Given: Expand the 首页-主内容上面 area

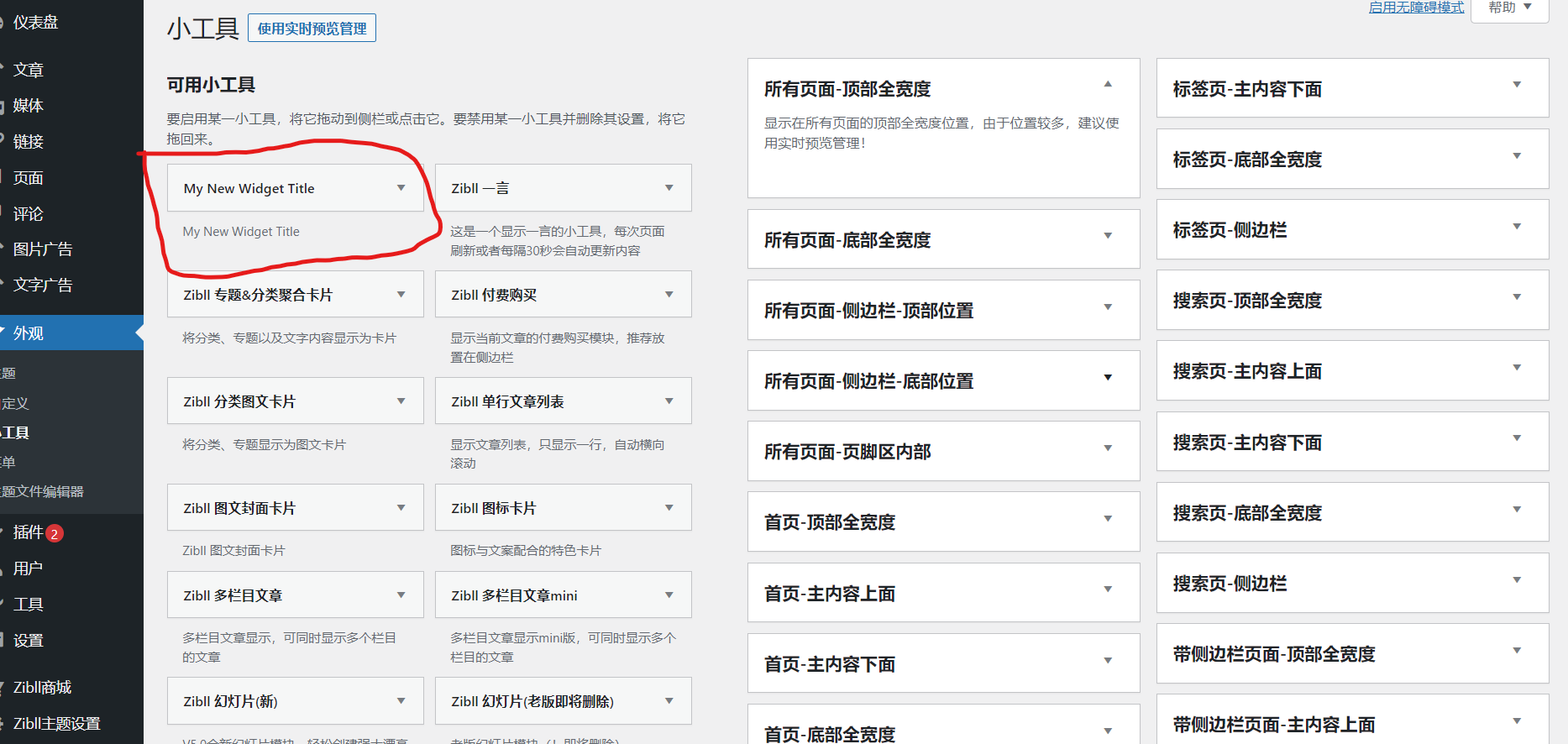Looking at the screenshot, I should 1108,589.
